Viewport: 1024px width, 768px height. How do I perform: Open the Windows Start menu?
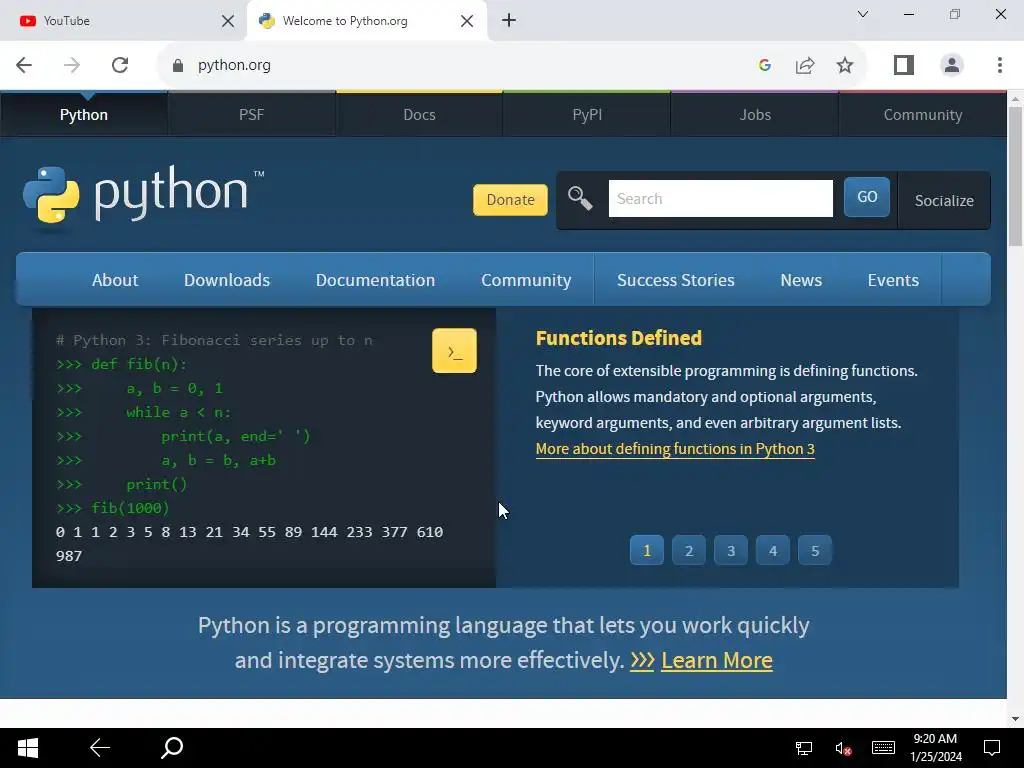[x=27, y=748]
